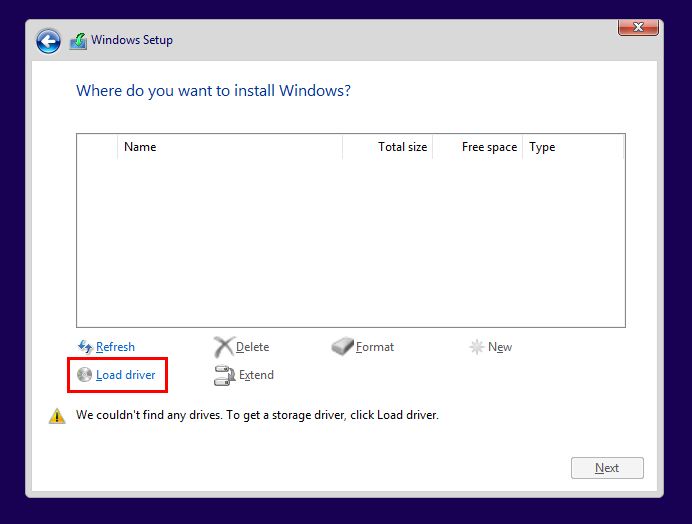Click the Delete X icon

tap(223, 347)
